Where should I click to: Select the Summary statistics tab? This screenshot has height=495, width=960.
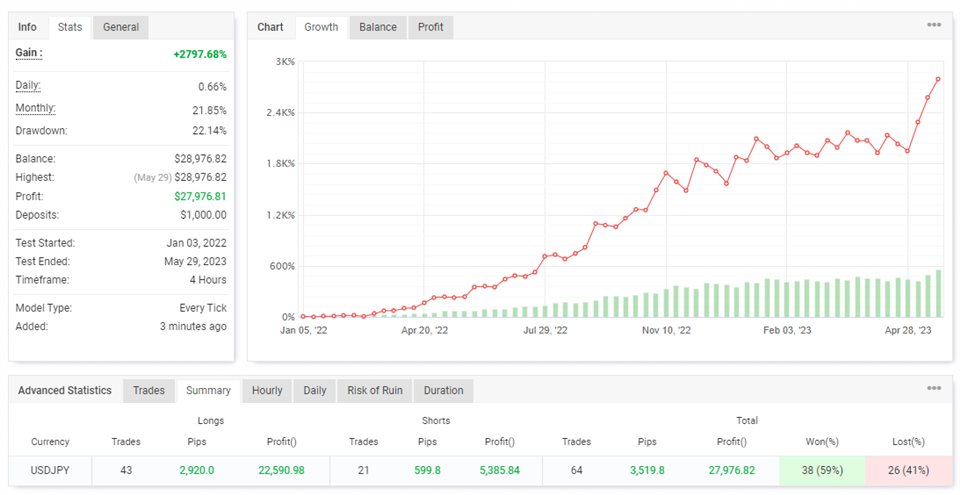pyautogui.click(x=208, y=390)
